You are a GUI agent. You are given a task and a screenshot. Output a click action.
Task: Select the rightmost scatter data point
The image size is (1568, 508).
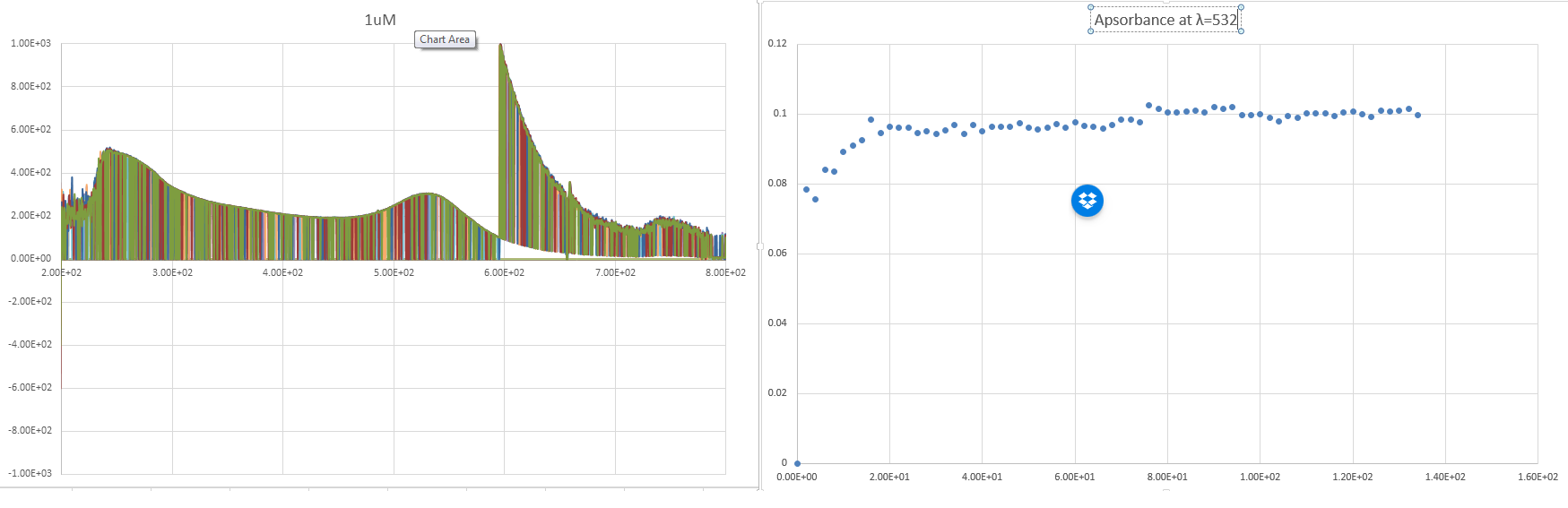(x=1417, y=115)
